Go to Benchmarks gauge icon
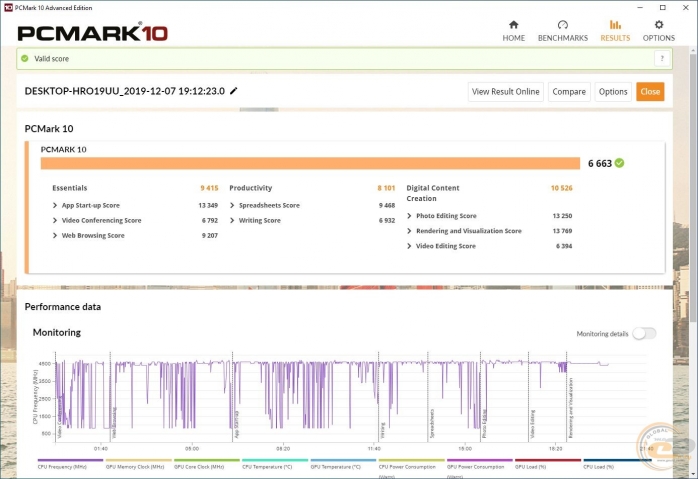 pyautogui.click(x=563, y=24)
